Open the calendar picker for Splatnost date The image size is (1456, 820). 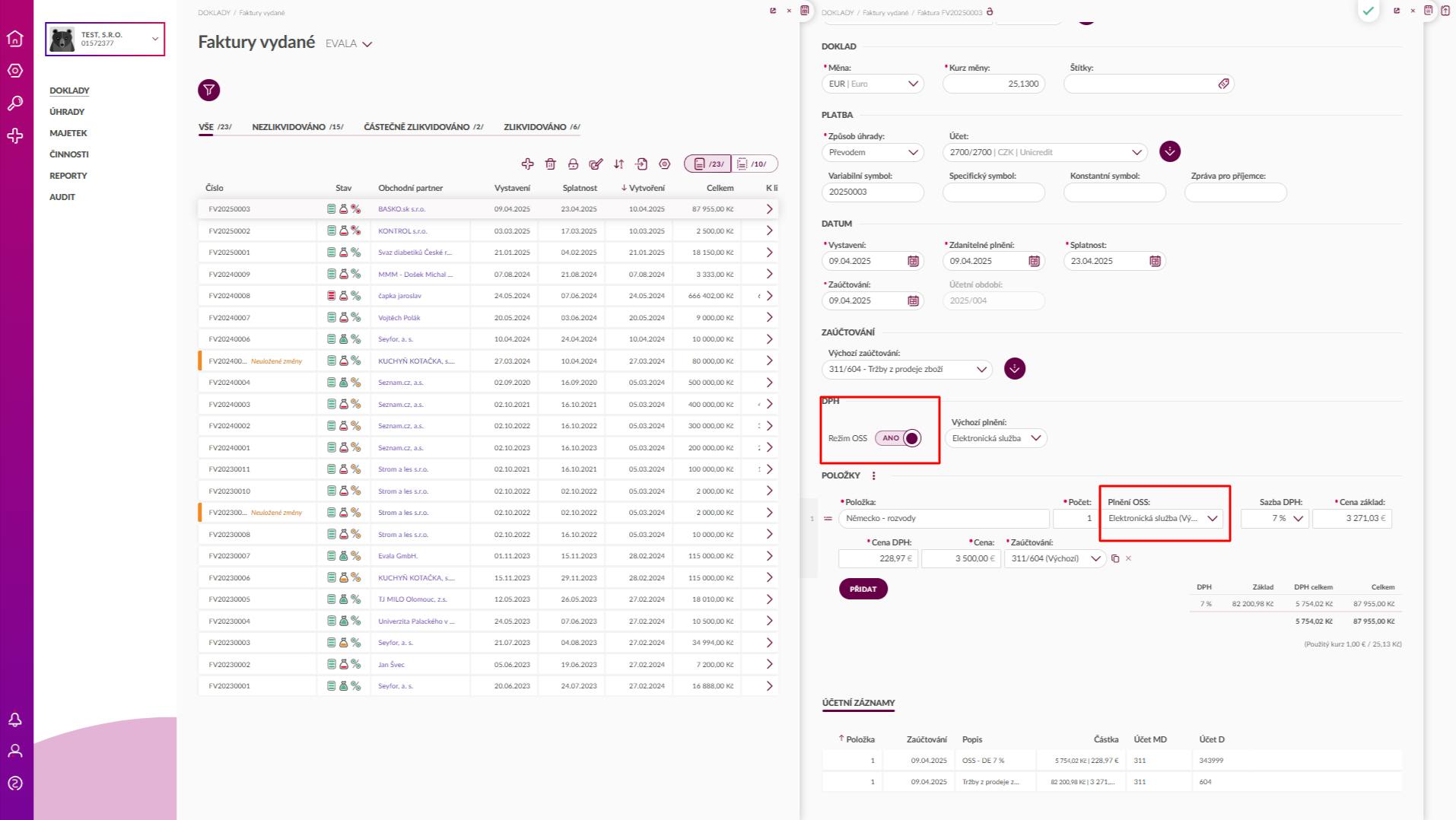(1156, 261)
